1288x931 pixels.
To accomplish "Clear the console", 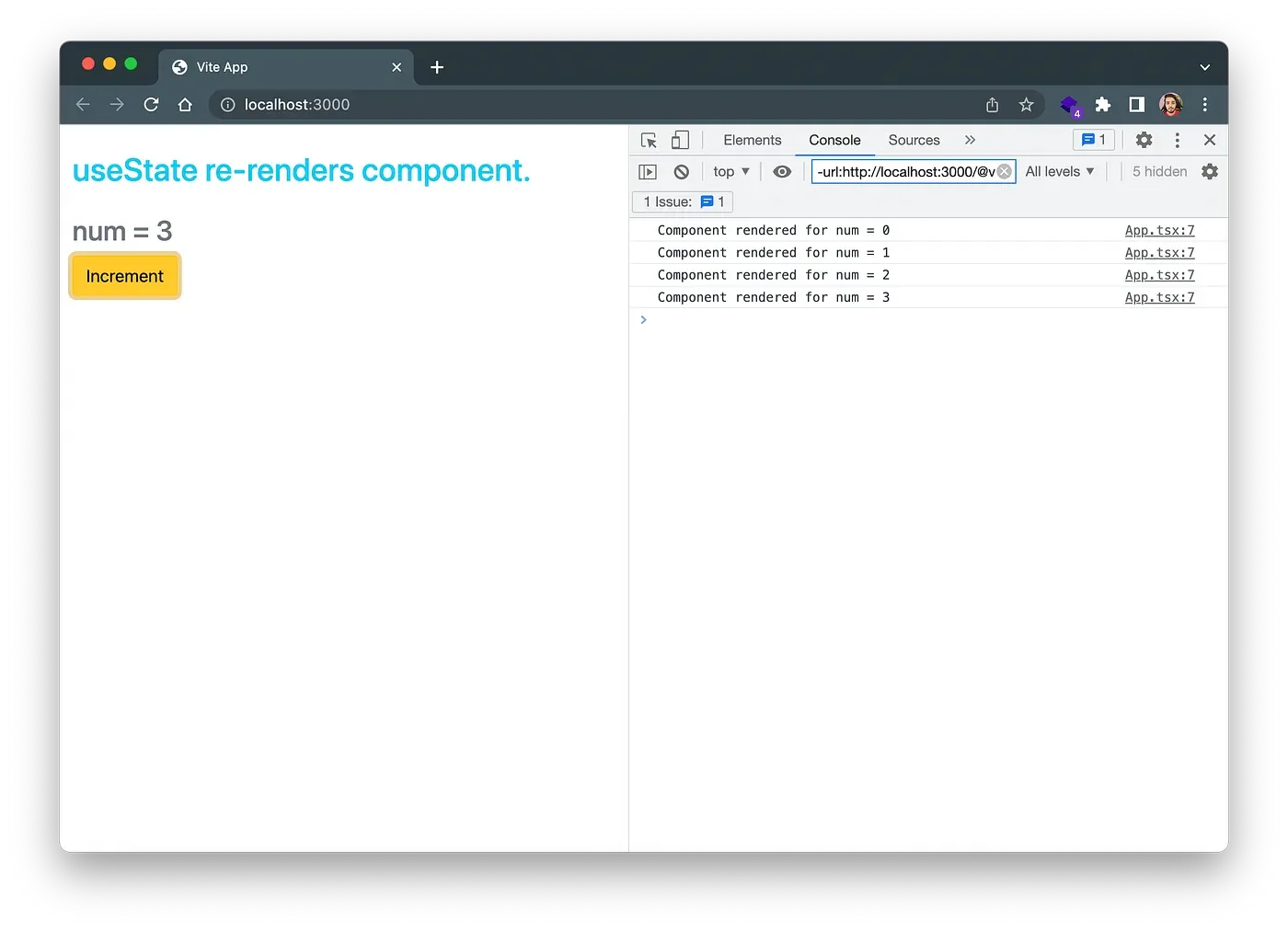I will pyautogui.click(x=682, y=172).
